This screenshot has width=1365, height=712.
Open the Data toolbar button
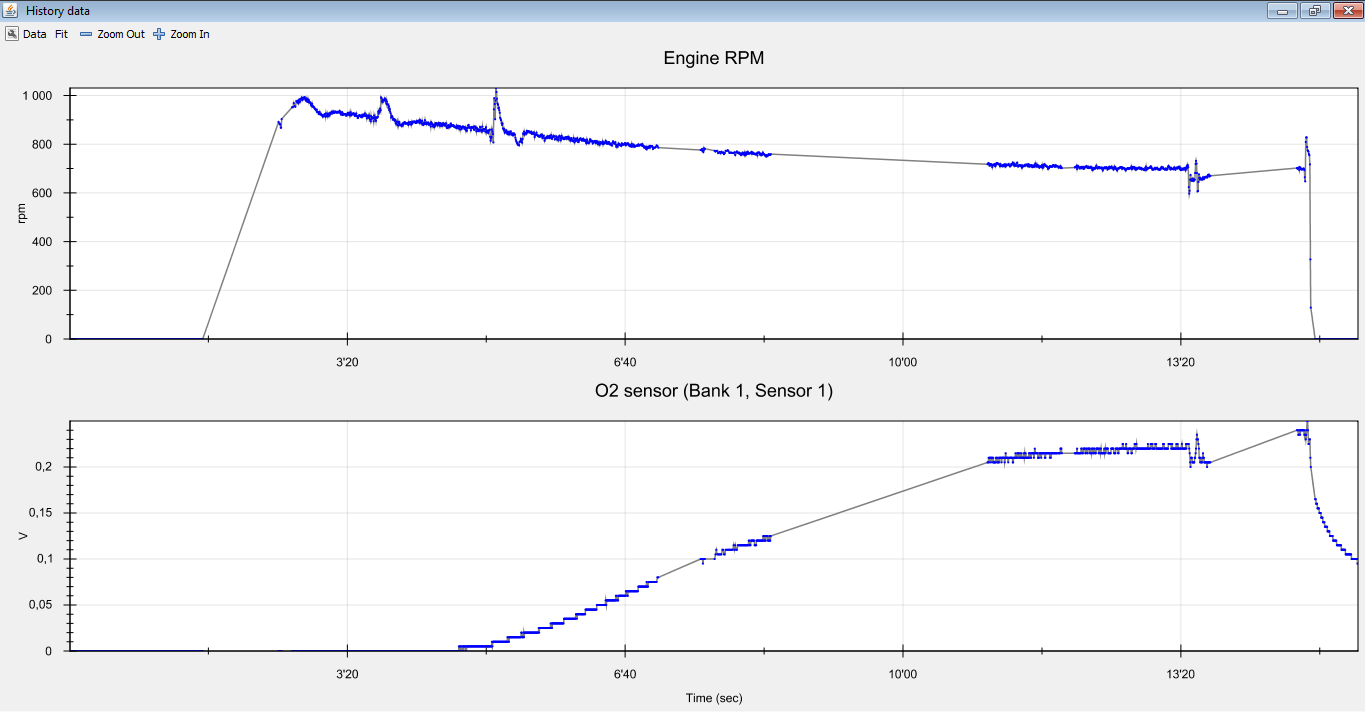pyautogui.click(x=26, y=34)
